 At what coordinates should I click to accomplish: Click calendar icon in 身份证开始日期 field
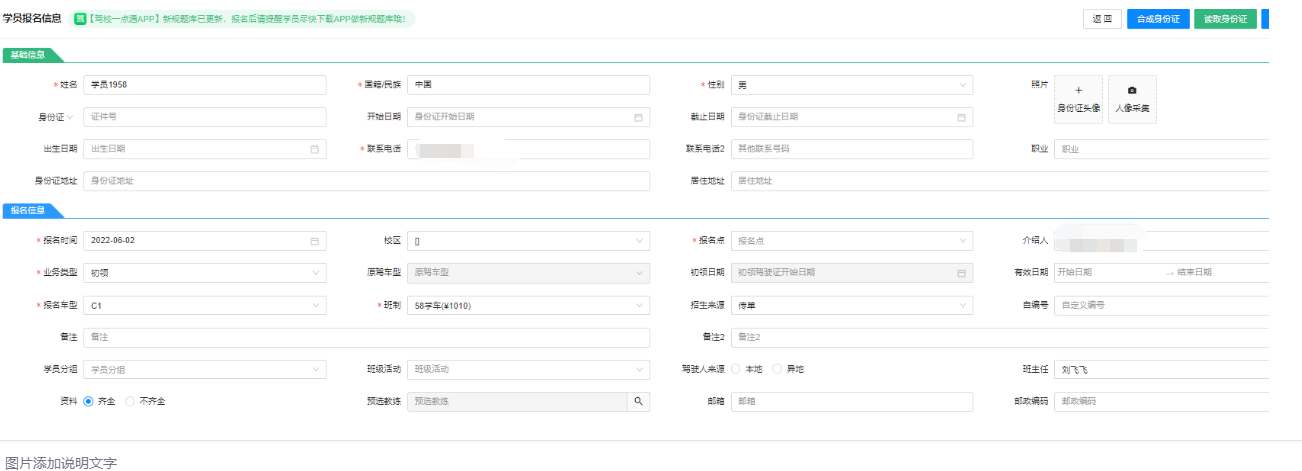pos(638,117)
